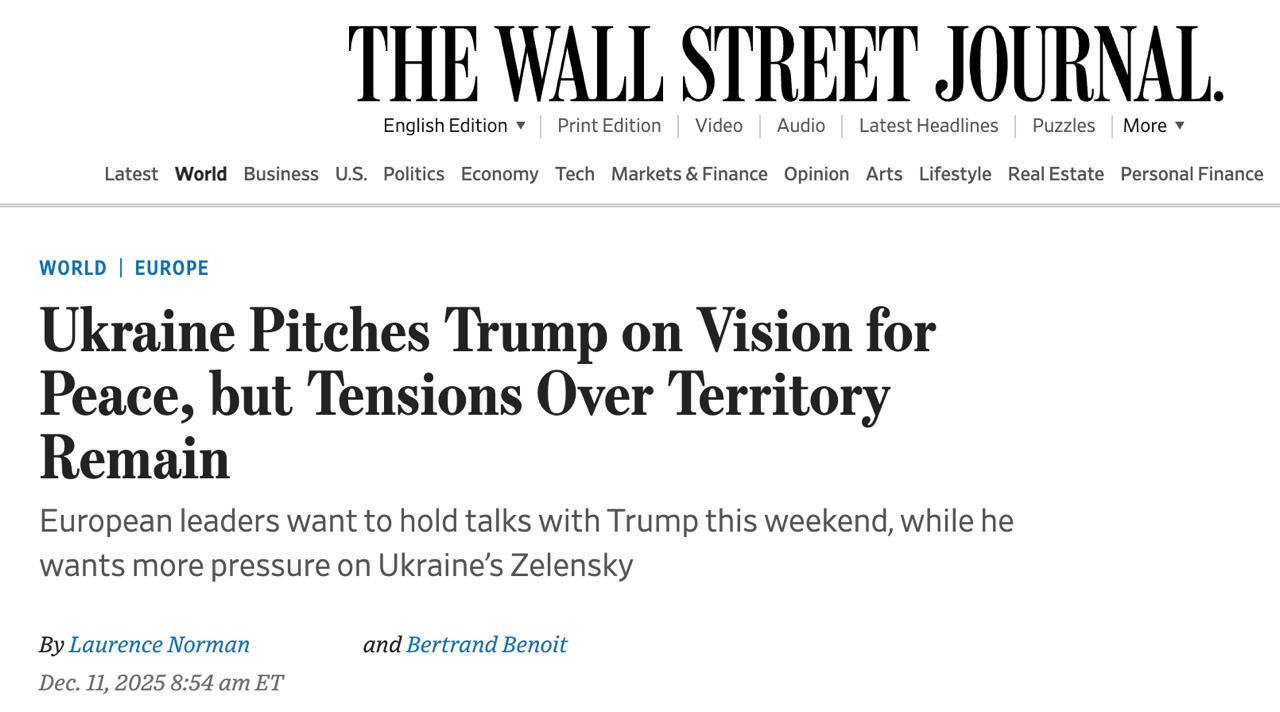The width and height of the screenshot is (1280, 712).
Task: Open author Bertrand Benoit's profile
Action: 487,645
